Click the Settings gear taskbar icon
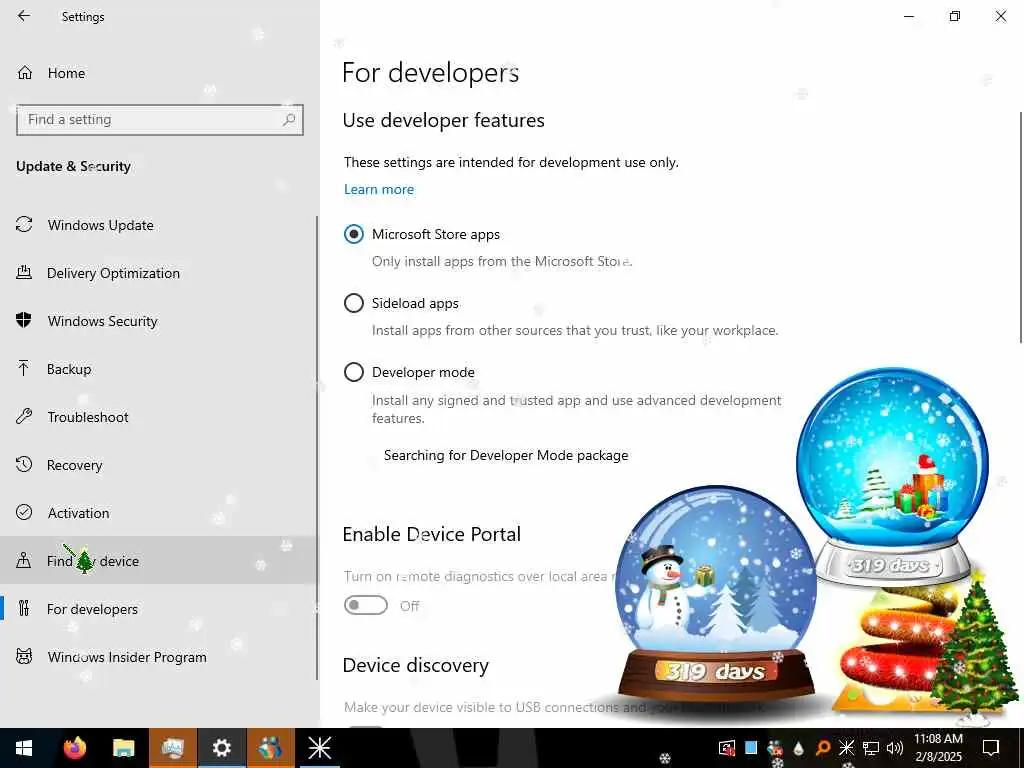Screen dimensions: 1024x768 click(221, 748)
